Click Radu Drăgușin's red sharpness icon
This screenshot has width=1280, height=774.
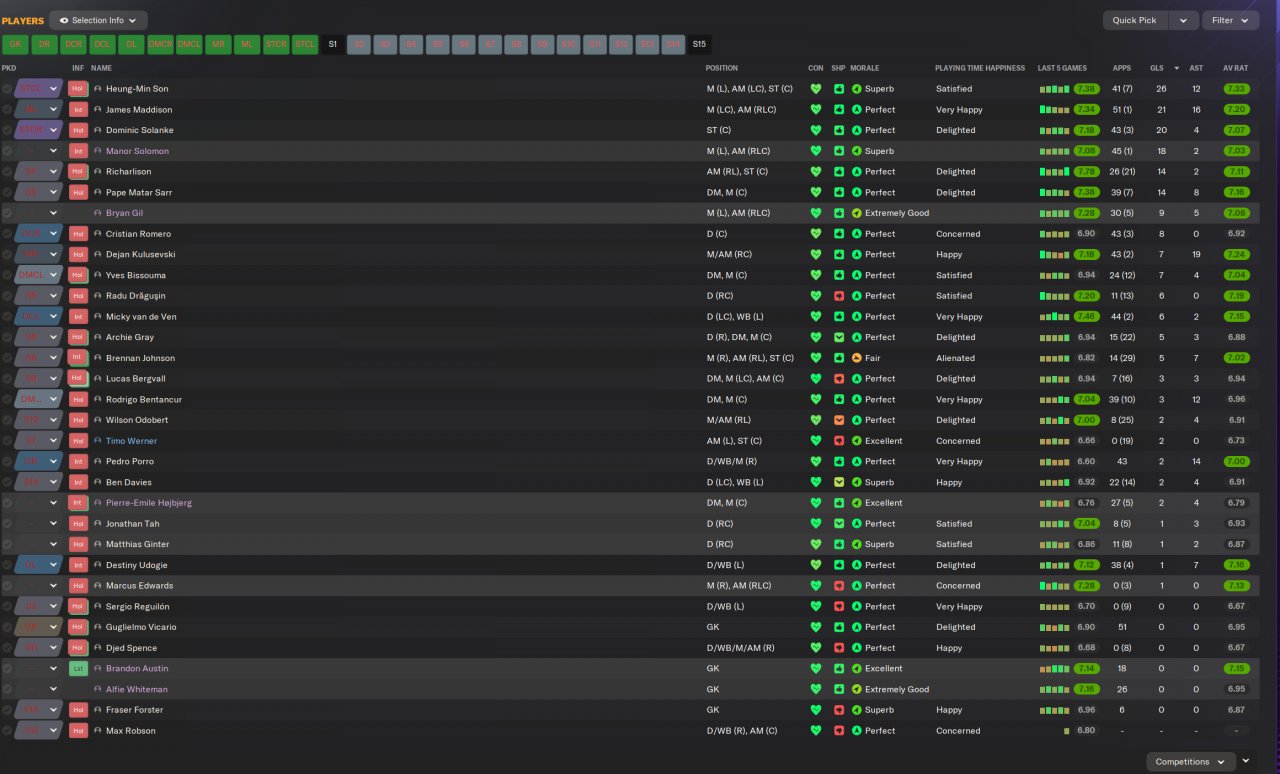click(x=838, y=296)
